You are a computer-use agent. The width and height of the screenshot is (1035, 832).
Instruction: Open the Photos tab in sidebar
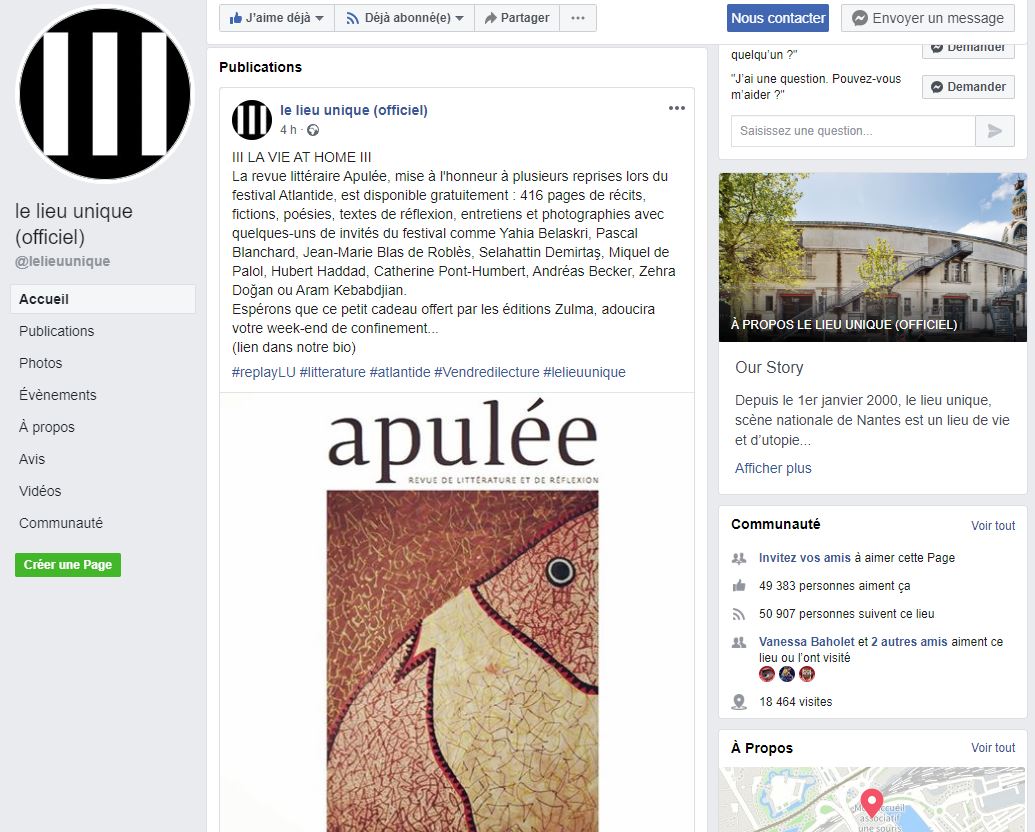[x=40, y=363]
